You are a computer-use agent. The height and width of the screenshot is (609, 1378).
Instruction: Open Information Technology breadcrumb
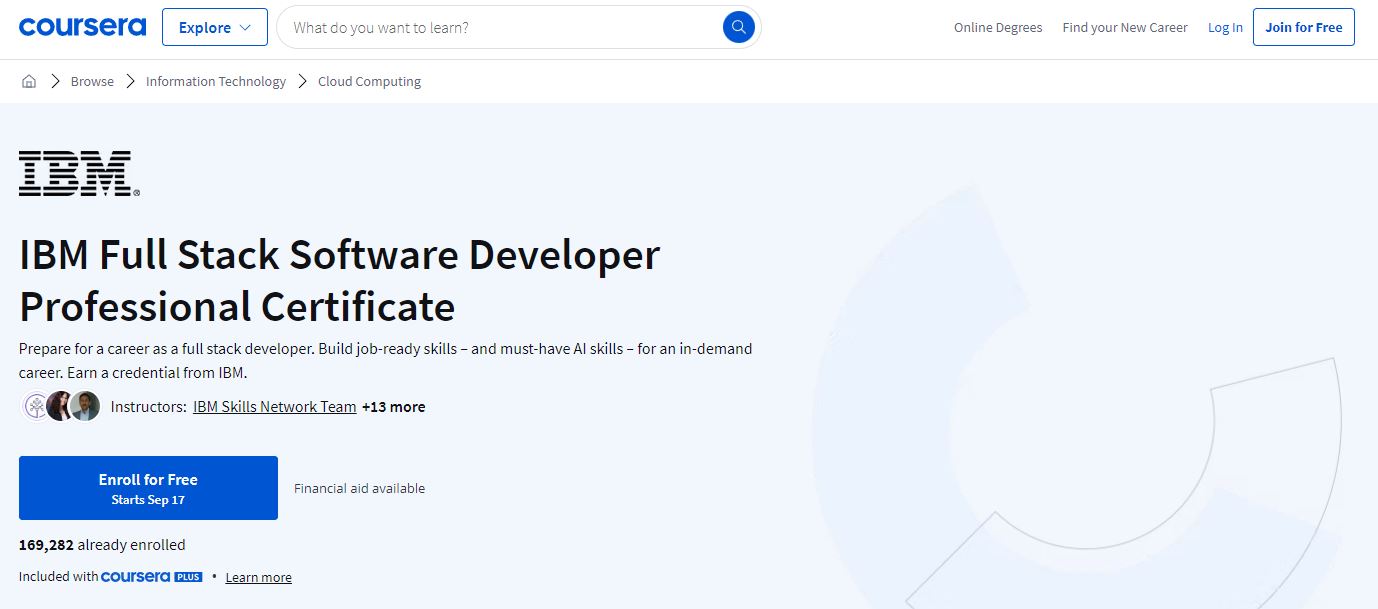coord(216,81)
